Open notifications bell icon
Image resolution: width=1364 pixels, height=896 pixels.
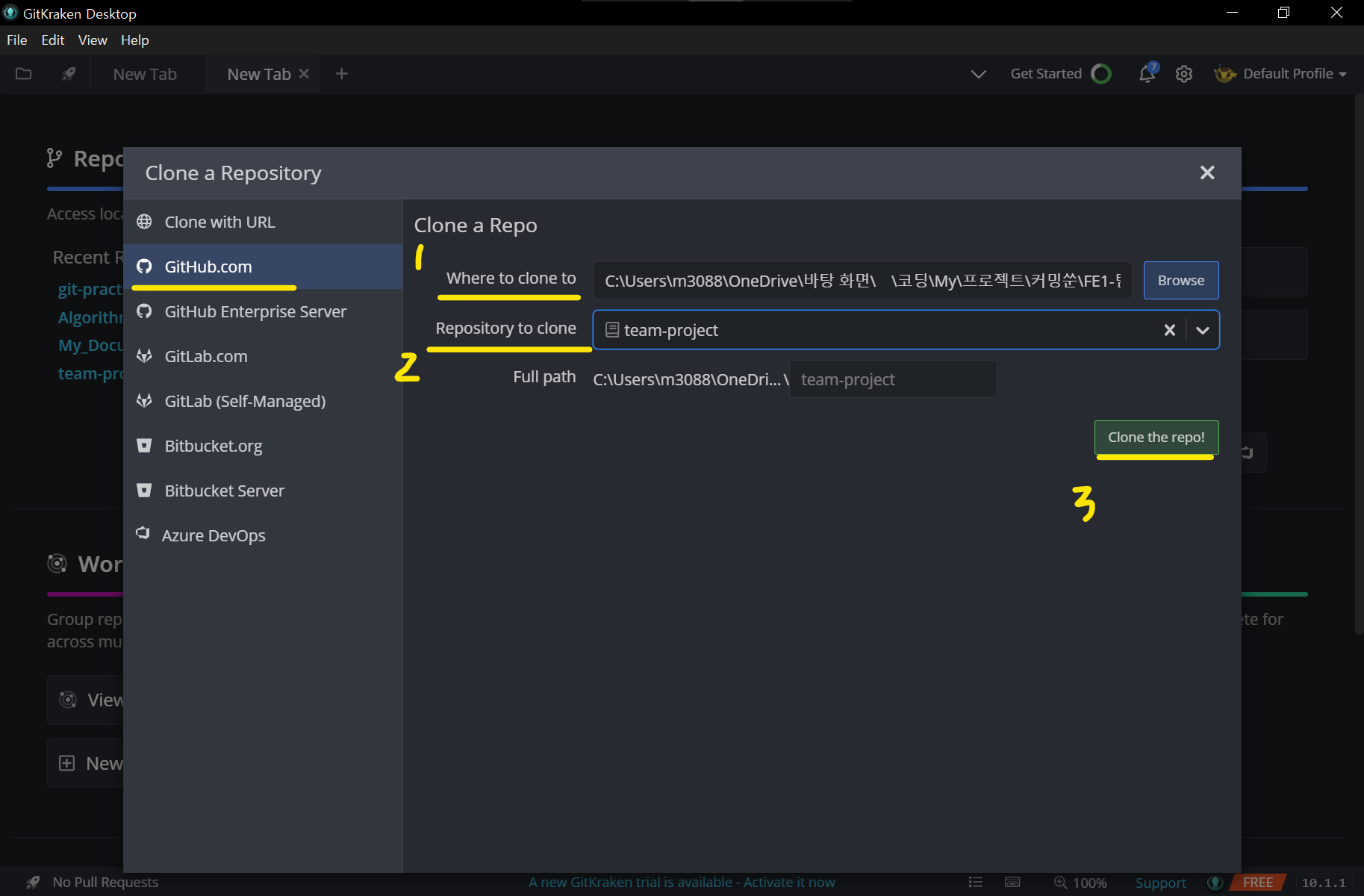1147,73
